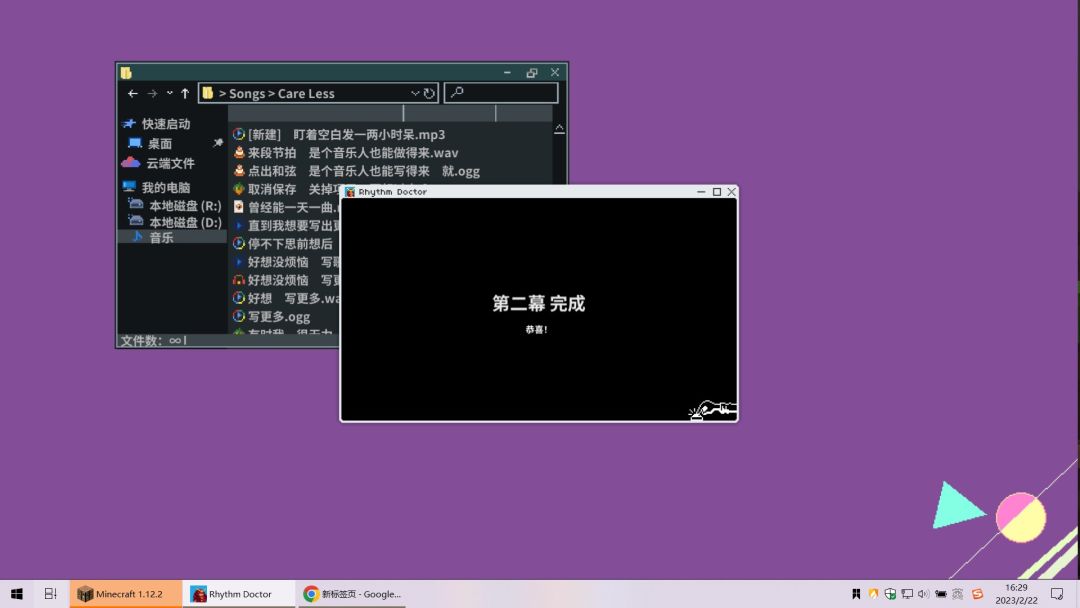
Task: Click the yellow shield tray icon
Action: (873, 594)
